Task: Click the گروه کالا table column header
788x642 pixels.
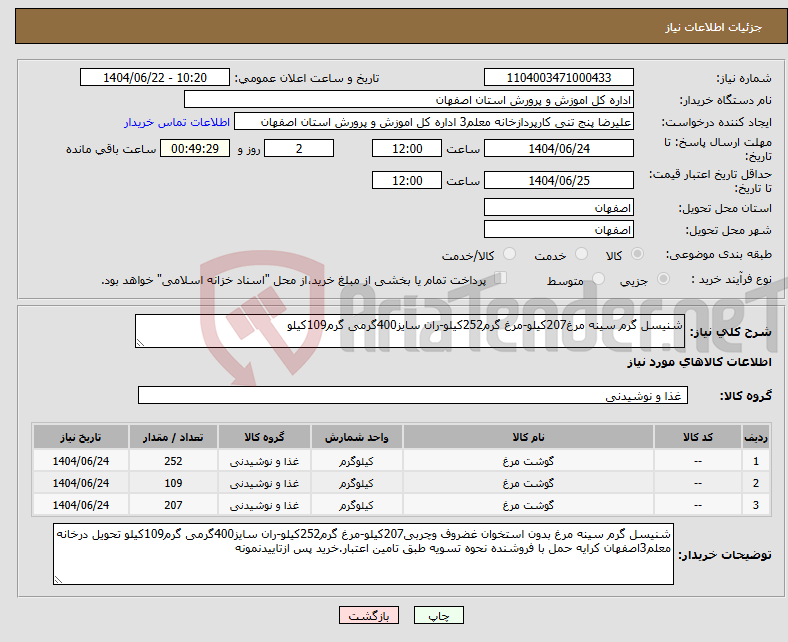Action: (x=264, y=437)
